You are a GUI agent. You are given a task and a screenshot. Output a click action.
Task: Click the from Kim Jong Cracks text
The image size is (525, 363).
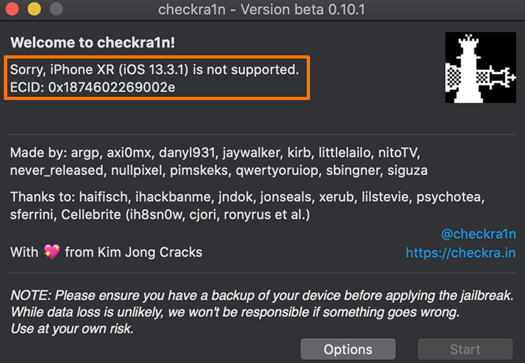pos(133,252)
